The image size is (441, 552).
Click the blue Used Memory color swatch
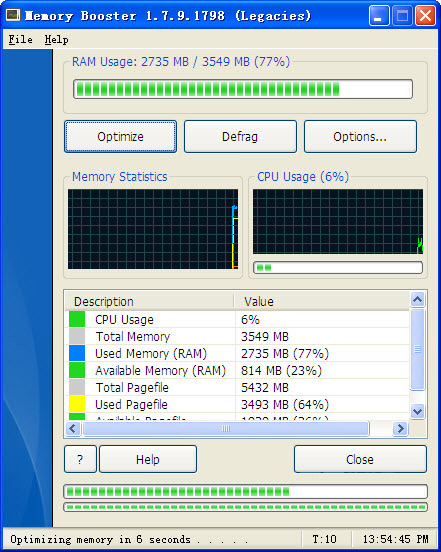click(77, 353)
